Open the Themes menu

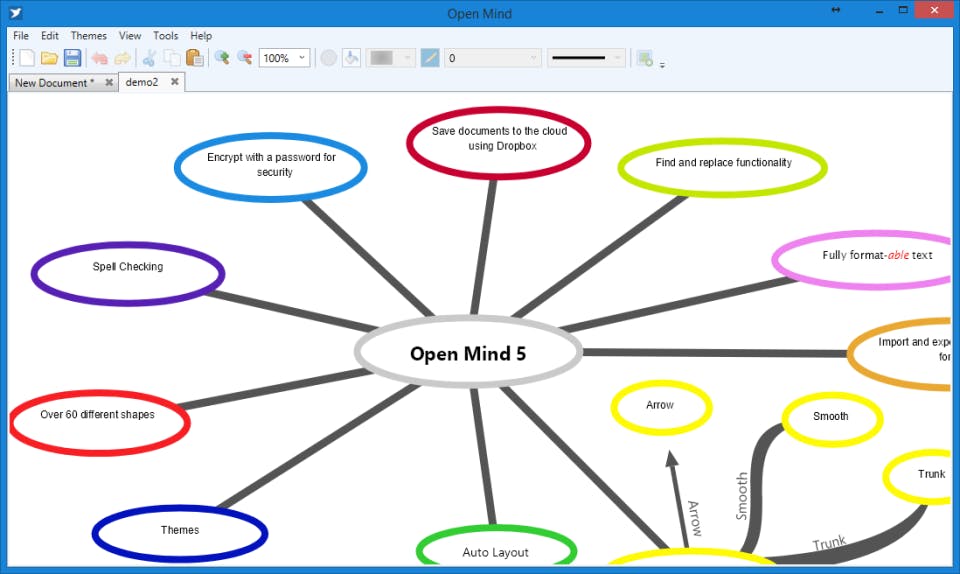pyautogui.click(x=89, y=35)
